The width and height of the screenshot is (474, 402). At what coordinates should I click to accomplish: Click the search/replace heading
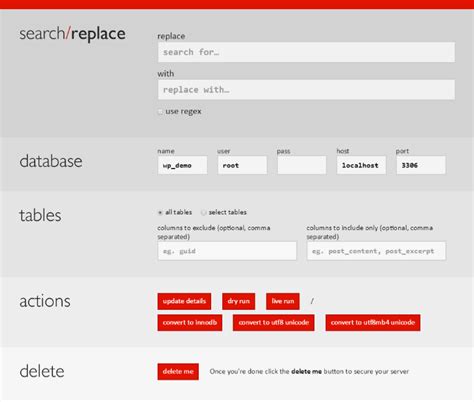point(72,34)
